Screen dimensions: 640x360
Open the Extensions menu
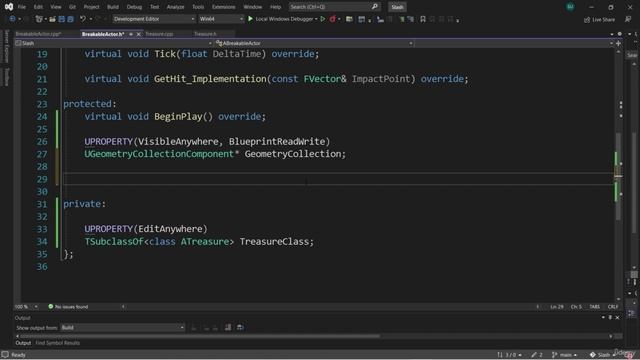tap(223, 7)
